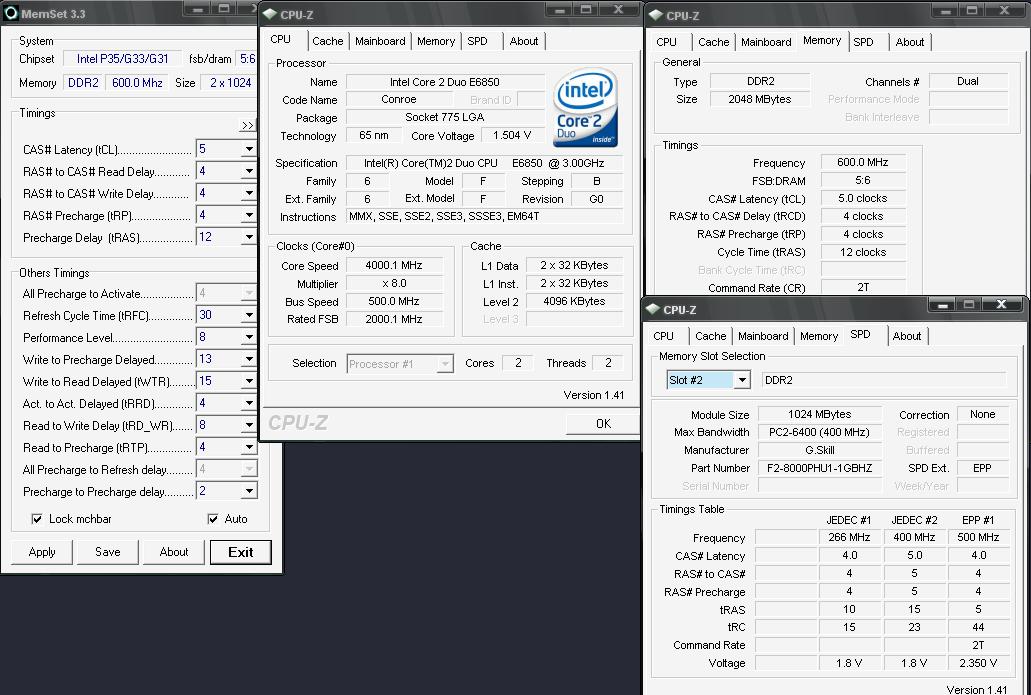
Task: Open the About tab in the SPD window
Action: click(906, 336)
